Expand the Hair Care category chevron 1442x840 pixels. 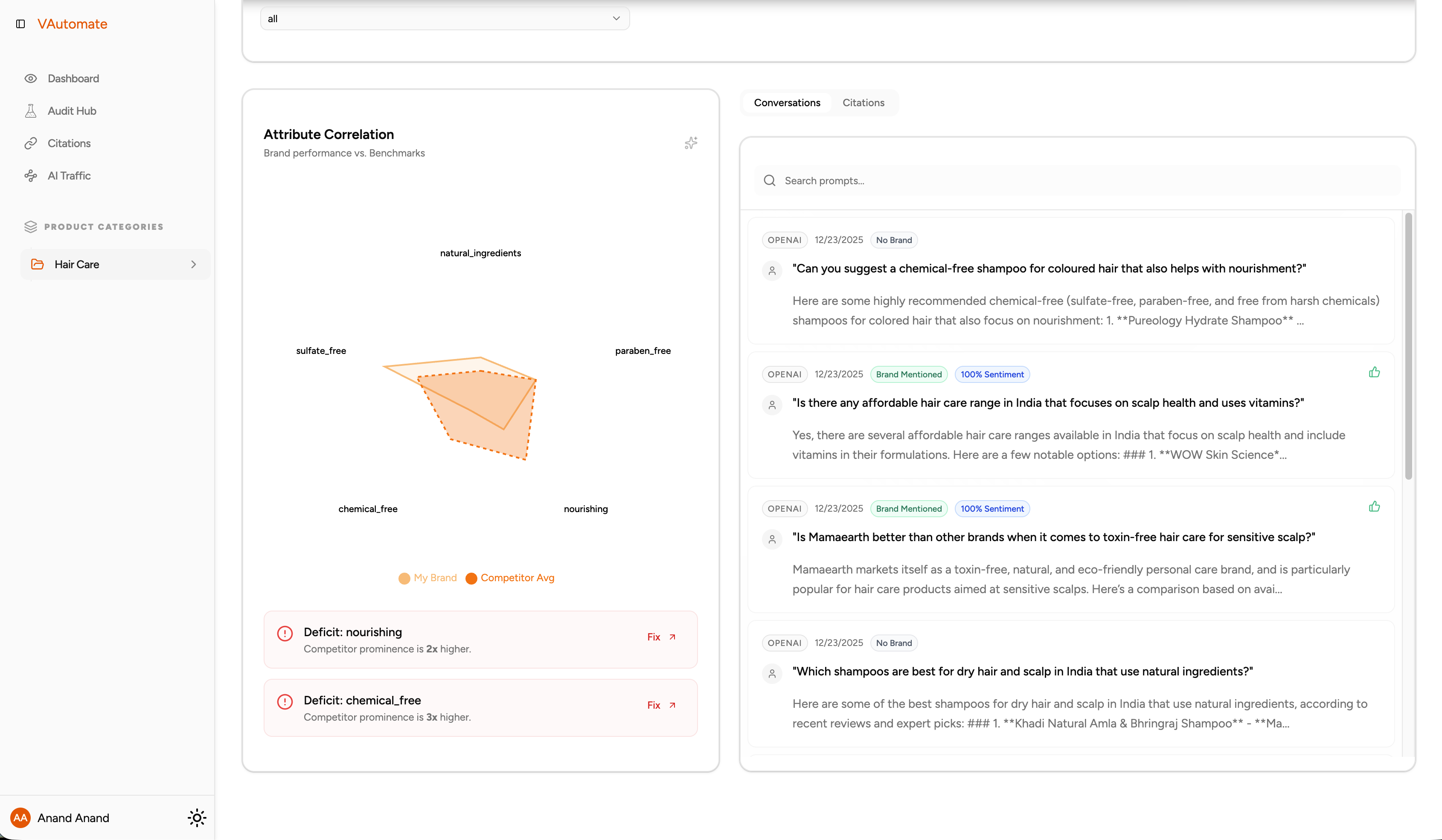[x=194, y=264]
